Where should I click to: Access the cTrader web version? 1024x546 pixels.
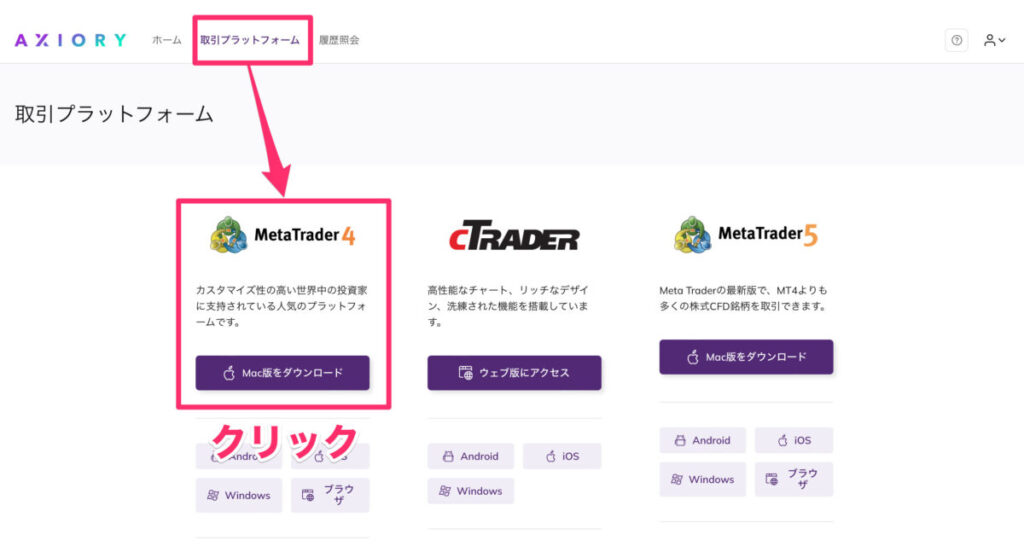(x=515, y=373)
